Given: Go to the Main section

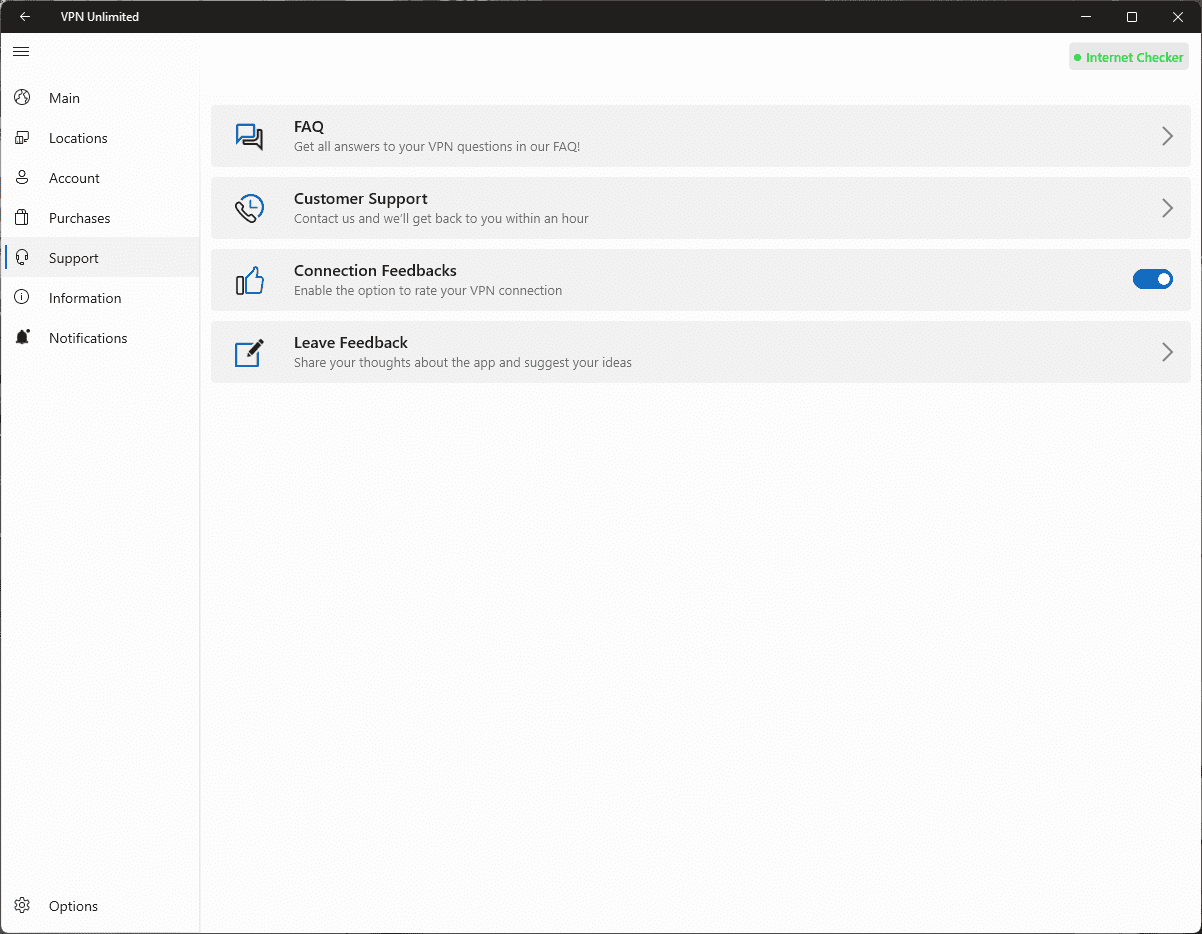Looking at the screenshot, I should tap(64, 98).
